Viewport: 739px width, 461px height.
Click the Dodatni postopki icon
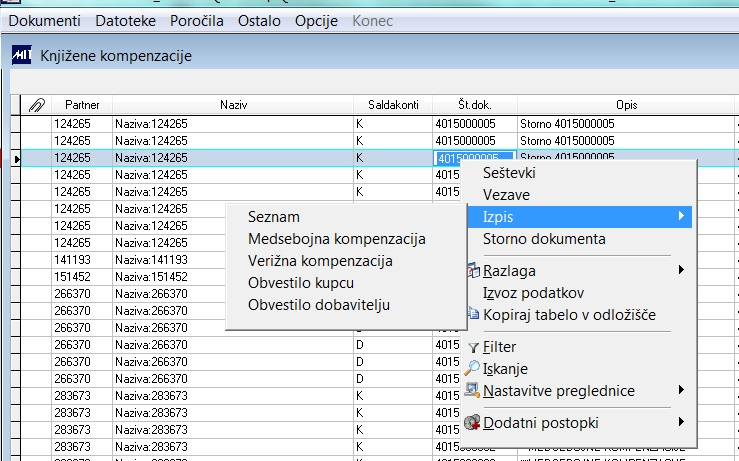472,422
